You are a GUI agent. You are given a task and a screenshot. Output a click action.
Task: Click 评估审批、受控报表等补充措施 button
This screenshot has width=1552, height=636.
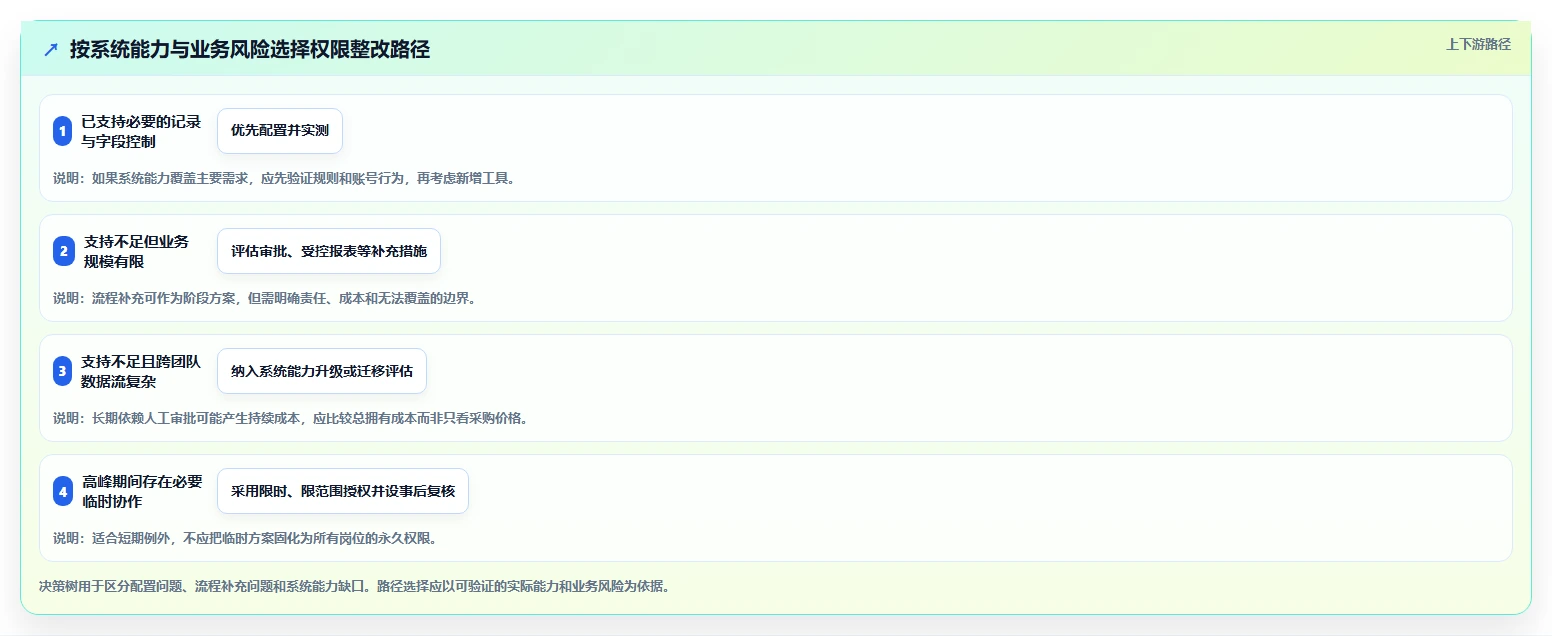(x=329, y=251)
